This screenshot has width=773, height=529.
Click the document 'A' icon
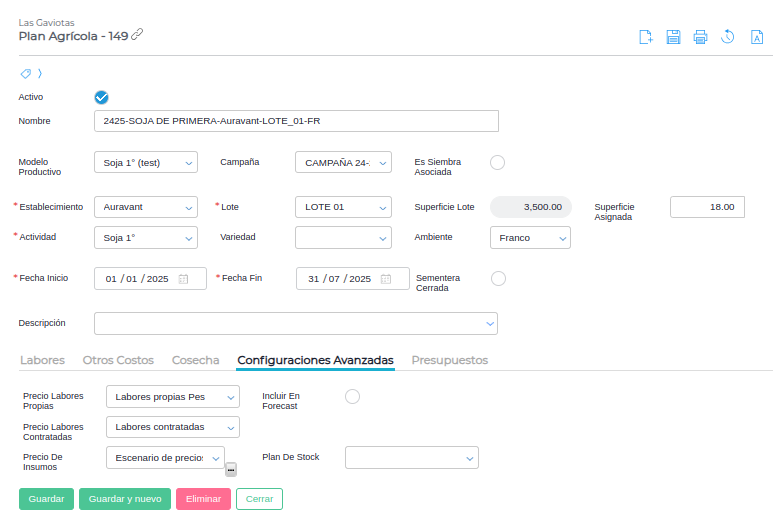757,37
